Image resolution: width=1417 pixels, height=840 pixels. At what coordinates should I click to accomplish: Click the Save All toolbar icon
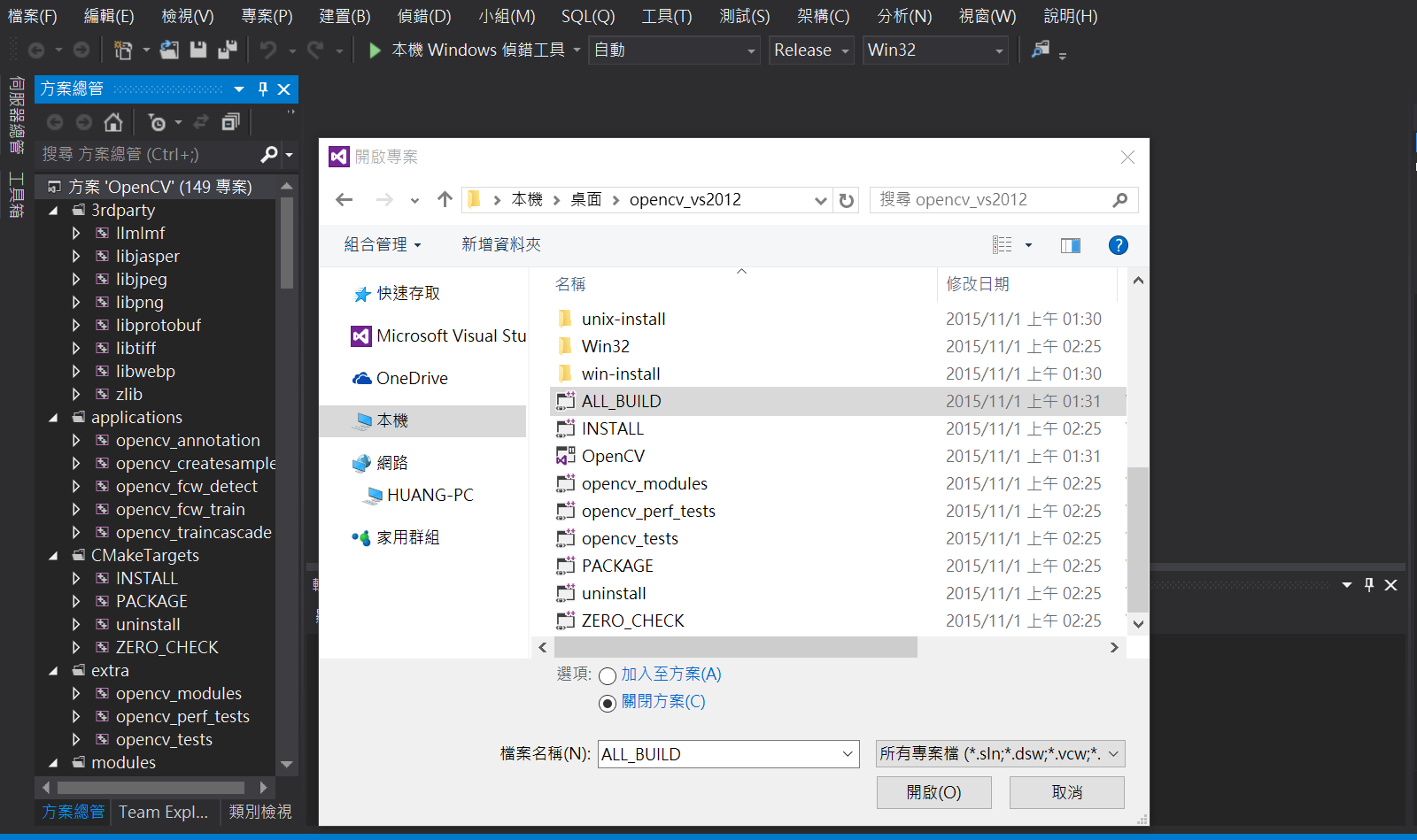tap(228, 50)
